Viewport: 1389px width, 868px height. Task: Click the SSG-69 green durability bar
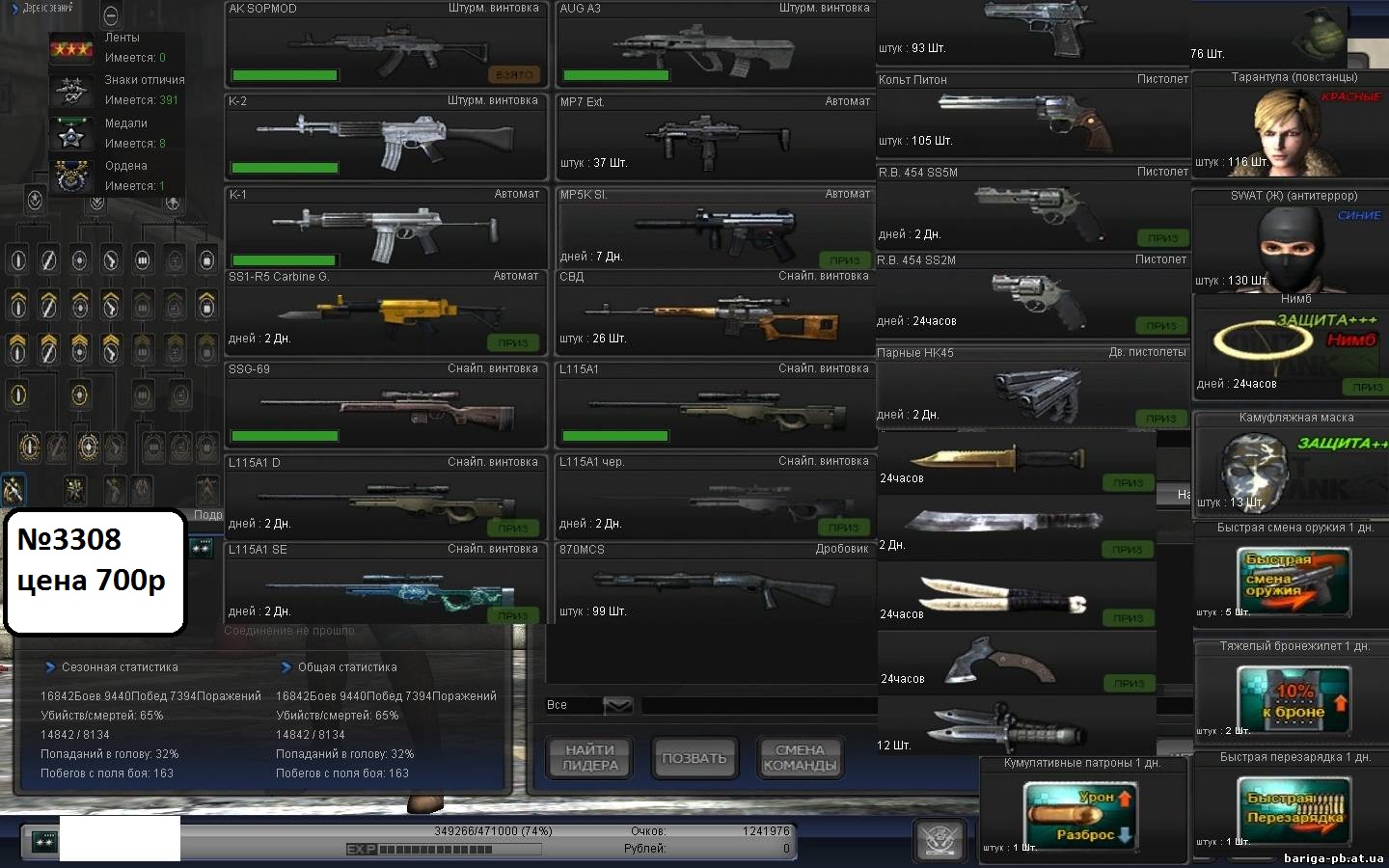point(285,436)
